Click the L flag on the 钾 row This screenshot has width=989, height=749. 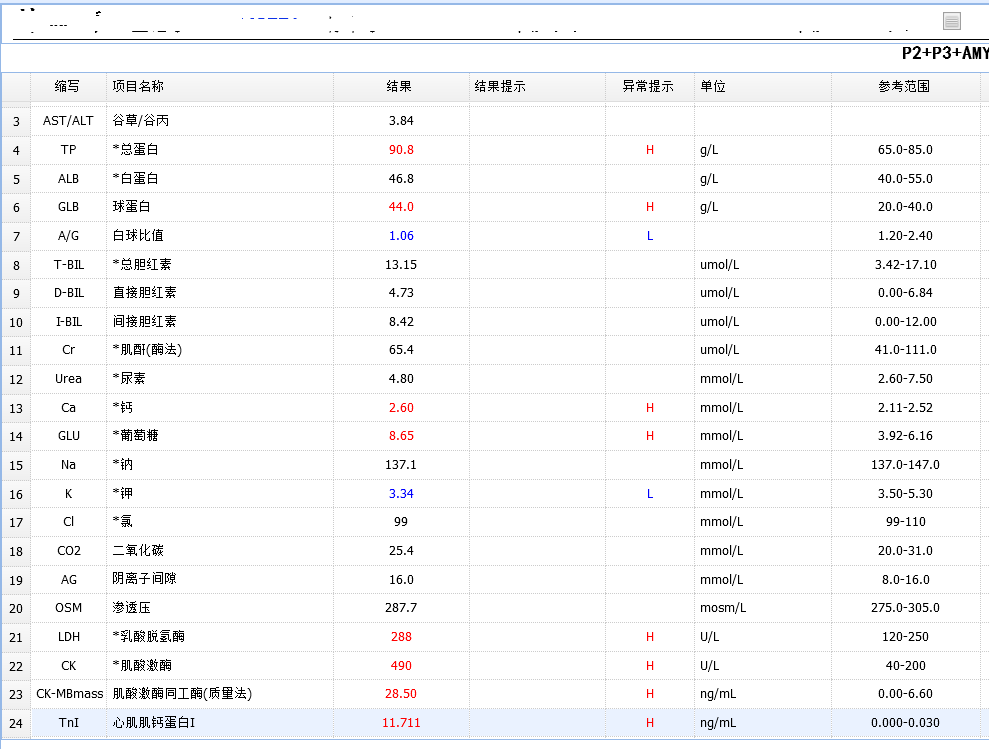point(649,493)
